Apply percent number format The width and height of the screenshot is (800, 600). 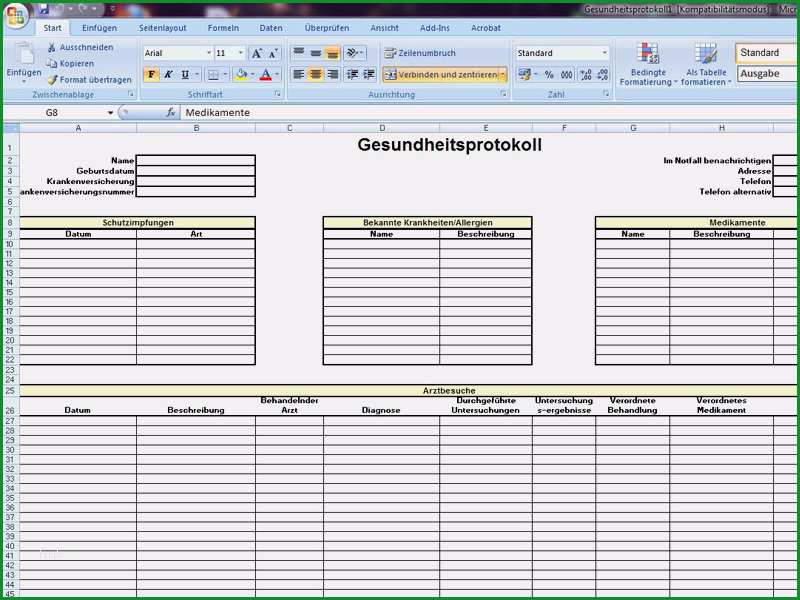pos(549,75)
